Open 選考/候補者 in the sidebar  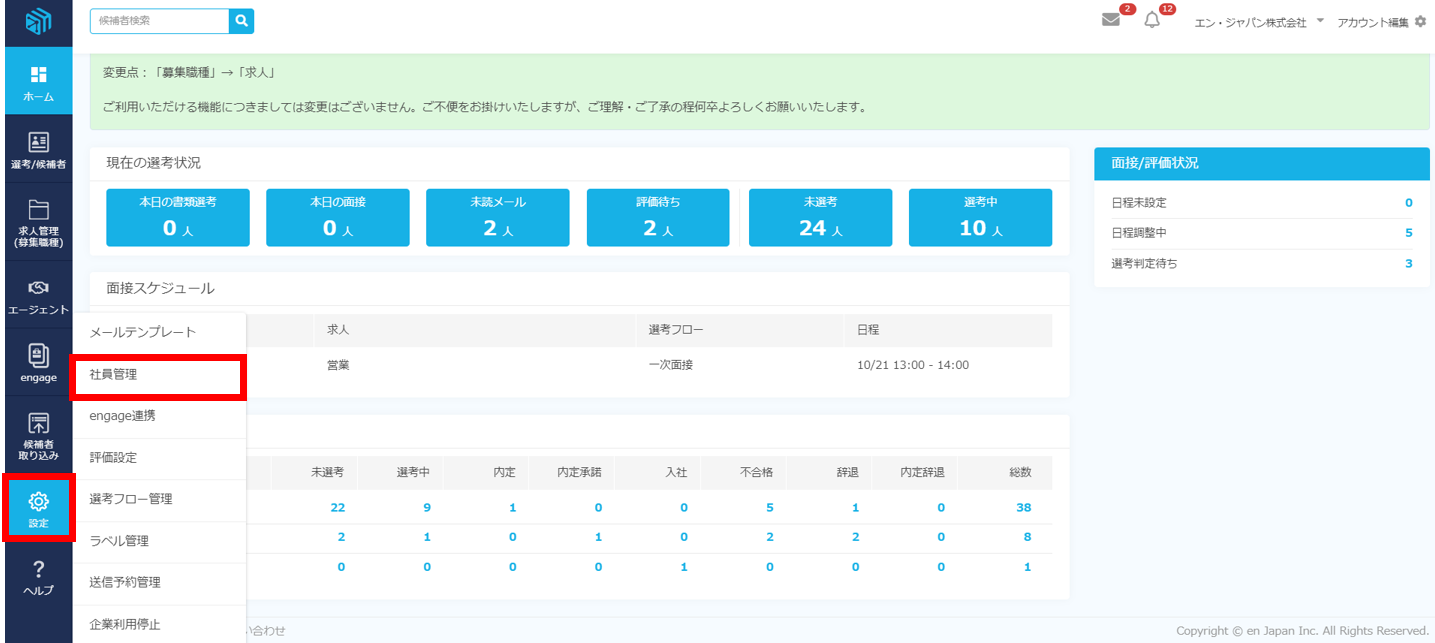pos(37,149)
